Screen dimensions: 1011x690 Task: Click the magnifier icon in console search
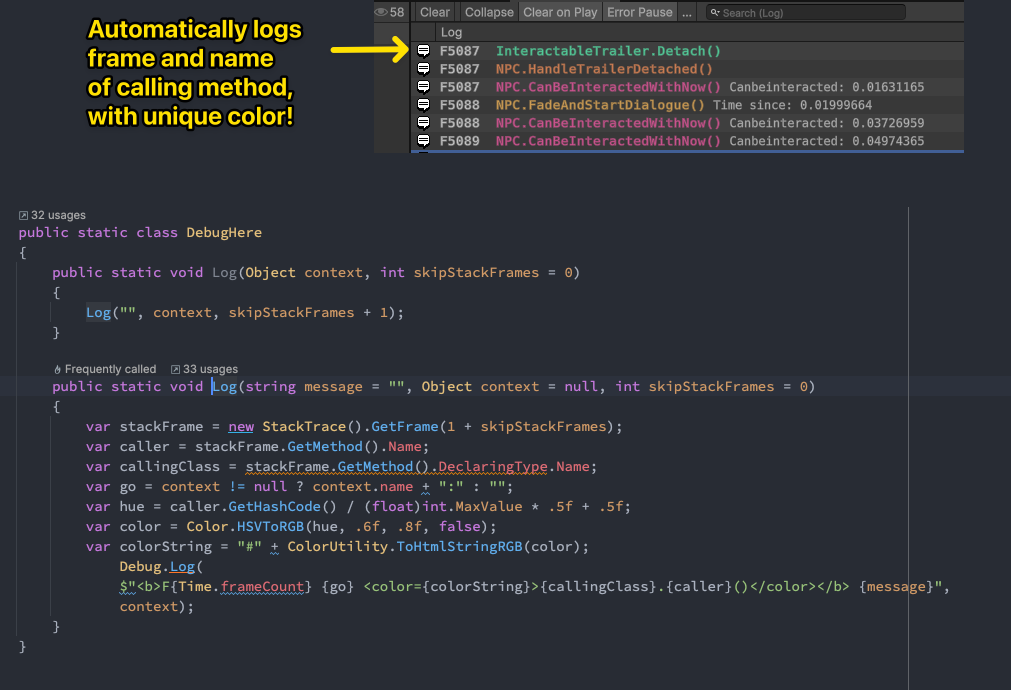tap(714, 13)
